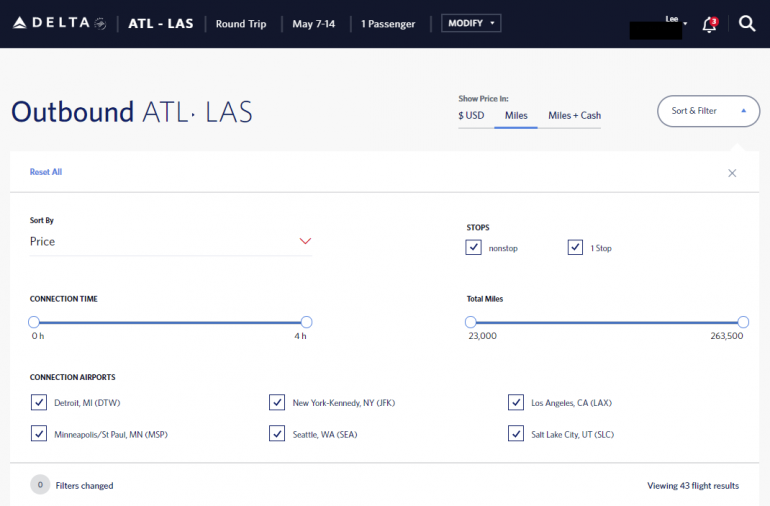Screen dimensions: 770x506
Task: Click the 23,000 Total Miles slider handle
Action: (471, 322)
